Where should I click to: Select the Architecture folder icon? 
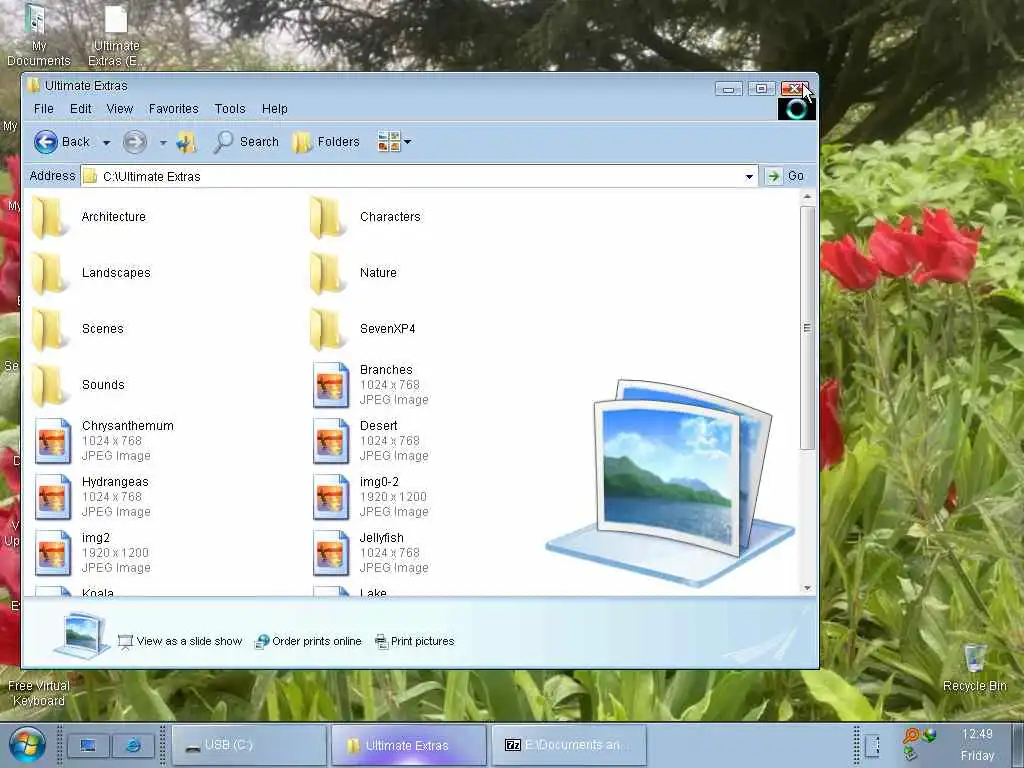tap(50, 217)
